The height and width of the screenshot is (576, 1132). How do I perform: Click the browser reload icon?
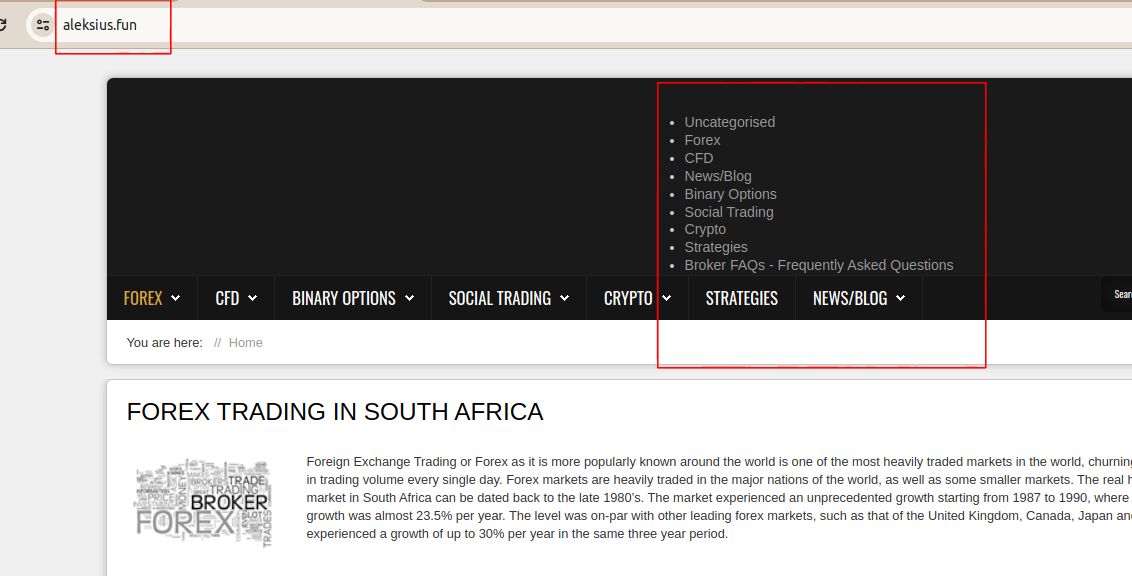2,25
